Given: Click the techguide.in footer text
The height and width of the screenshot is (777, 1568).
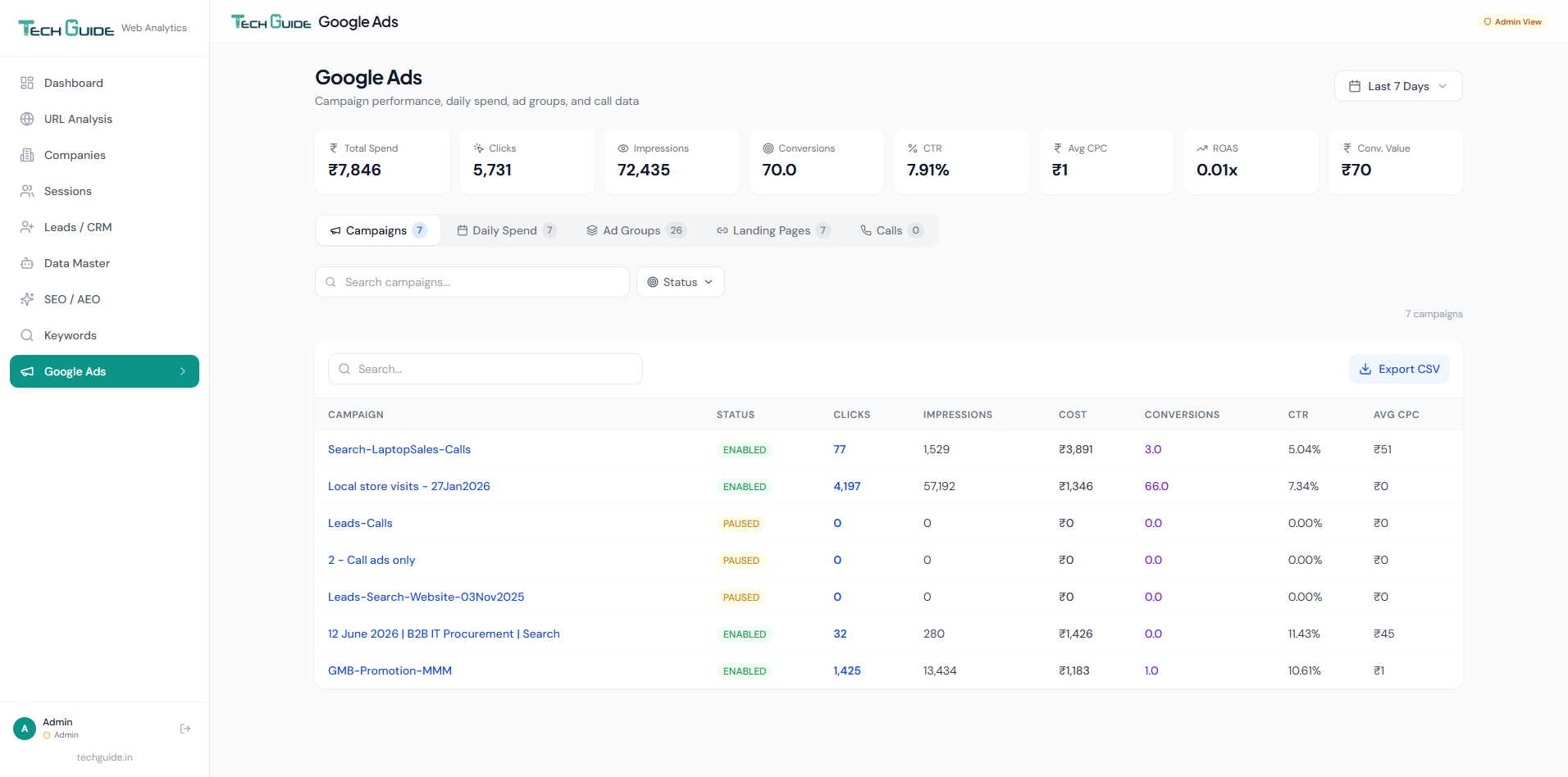Looking at the screenshot, I should (x=105, y=757).
